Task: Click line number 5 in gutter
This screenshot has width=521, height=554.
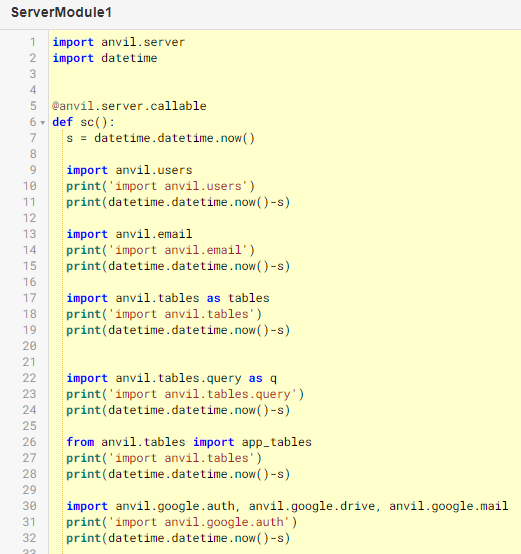Action: (33, 106)
